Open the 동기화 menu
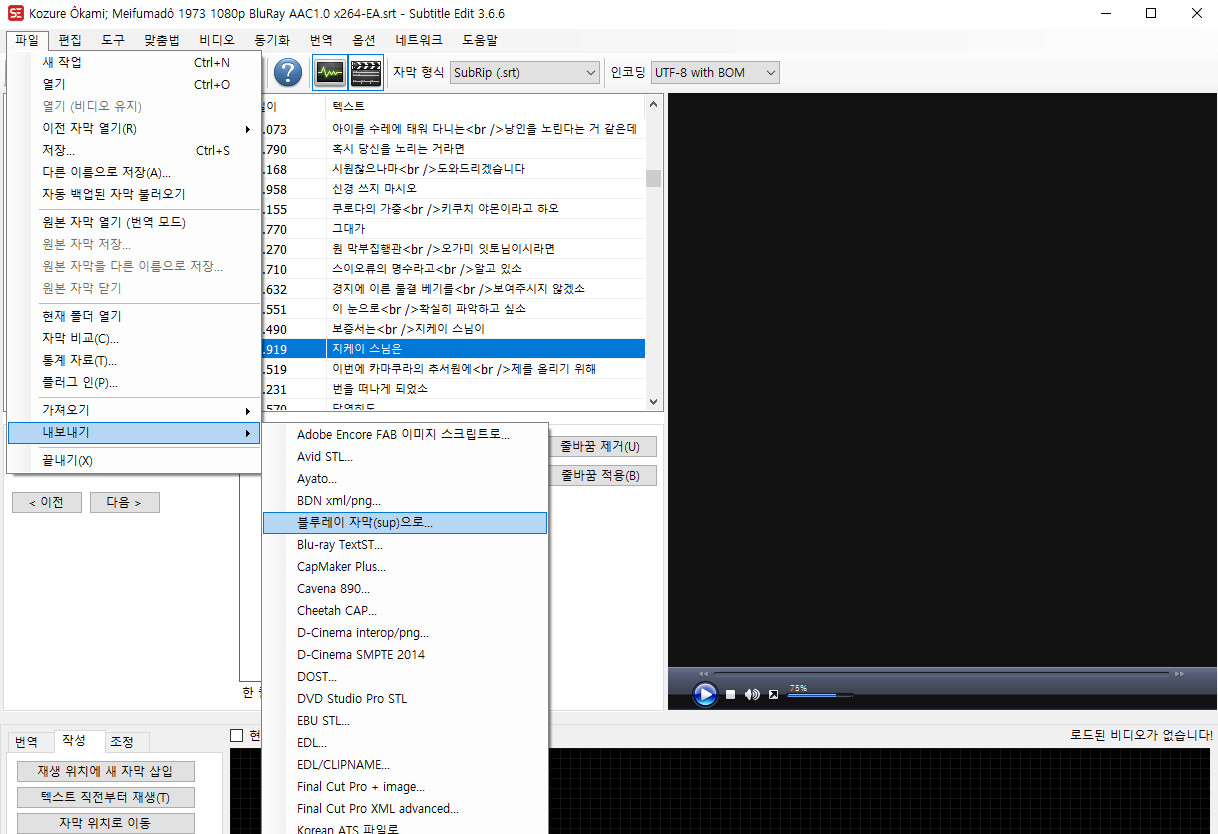Viewport: 1218px width, 834px height. click(272, 40)
